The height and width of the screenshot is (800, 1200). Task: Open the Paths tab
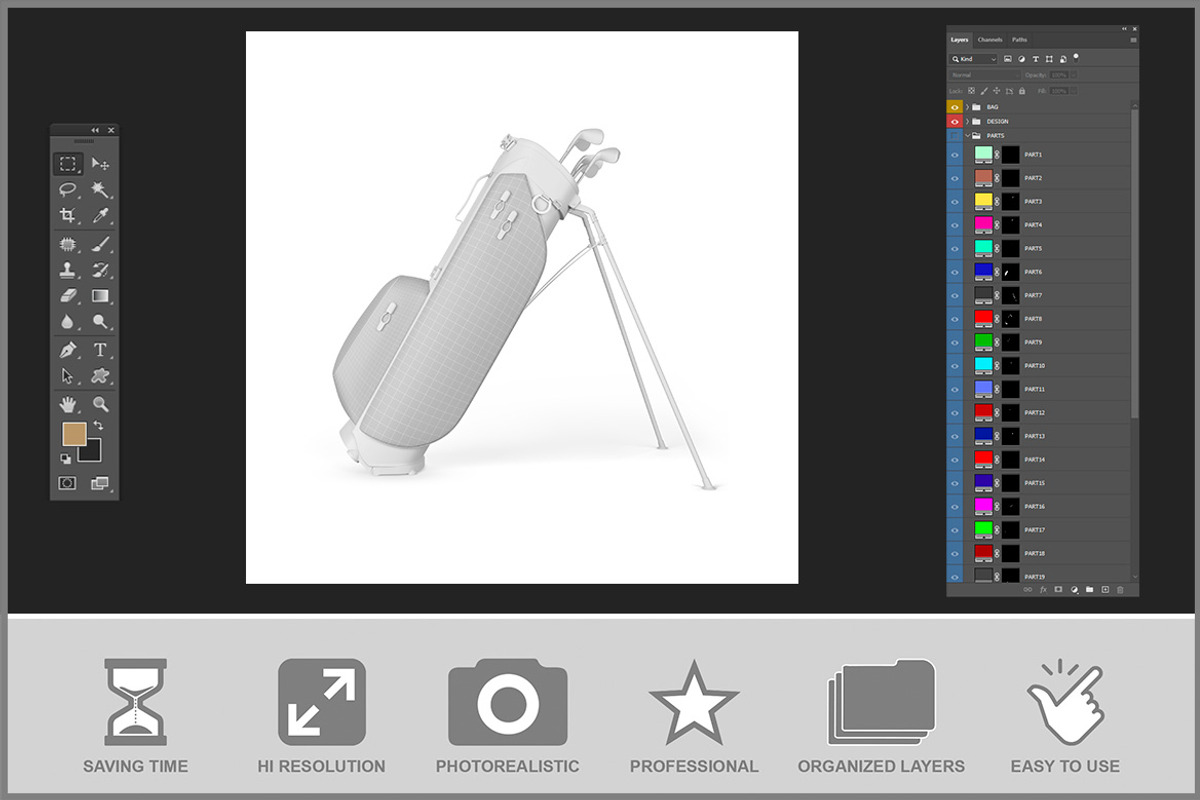[x=1019, y=40]
